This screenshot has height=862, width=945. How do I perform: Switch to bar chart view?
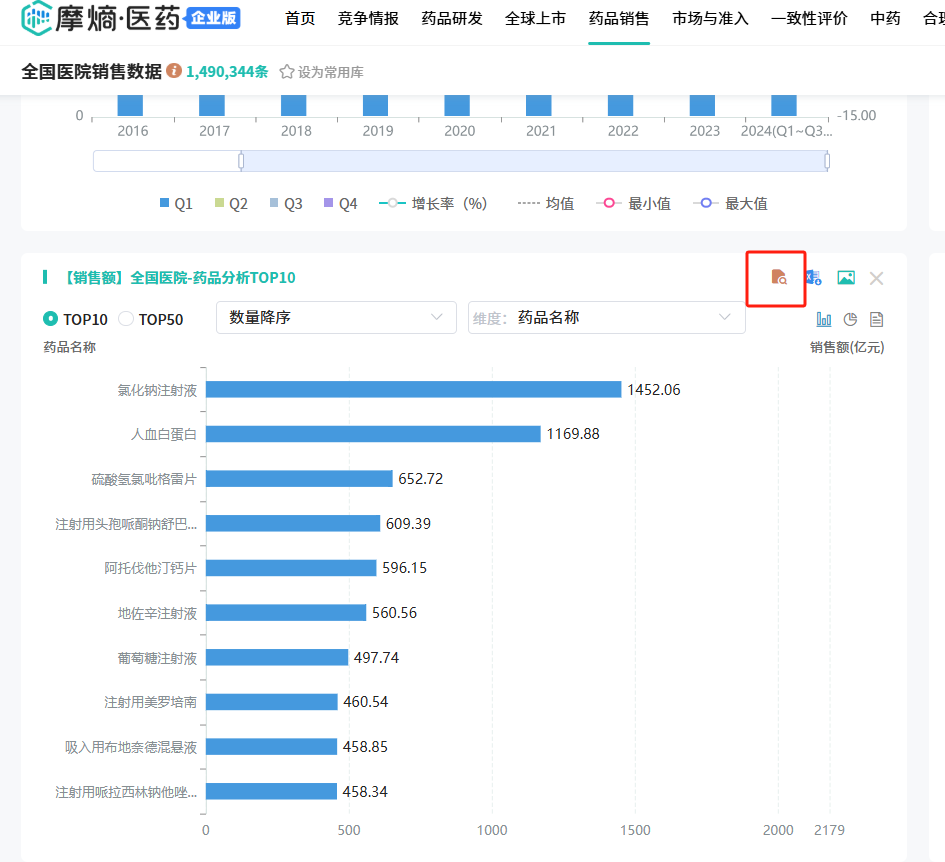[x=824, y=319]
